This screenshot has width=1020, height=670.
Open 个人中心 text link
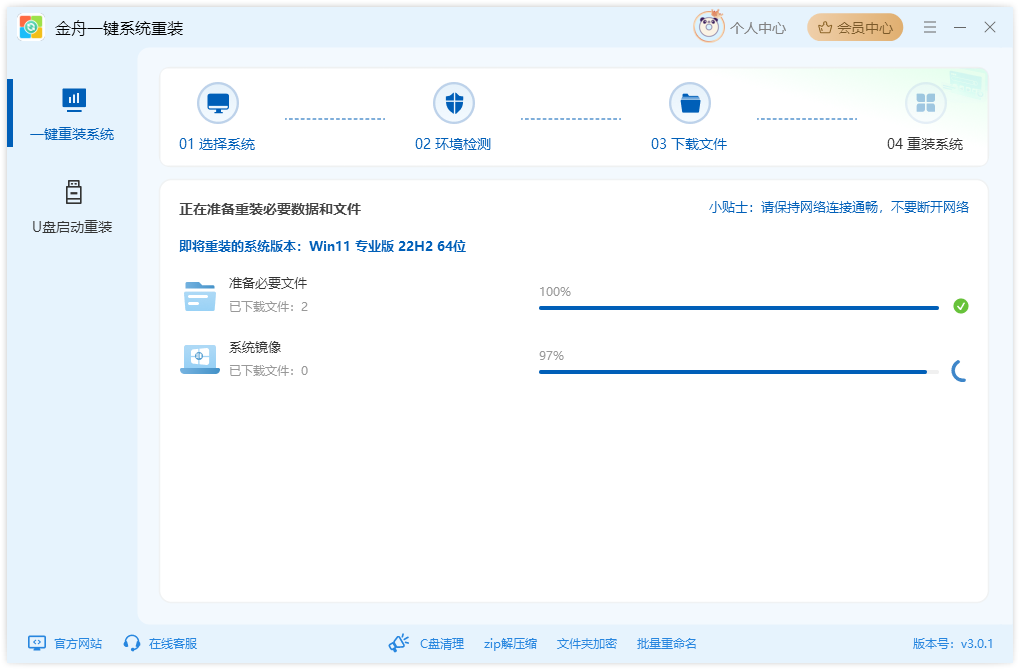(x=758, y=28)
